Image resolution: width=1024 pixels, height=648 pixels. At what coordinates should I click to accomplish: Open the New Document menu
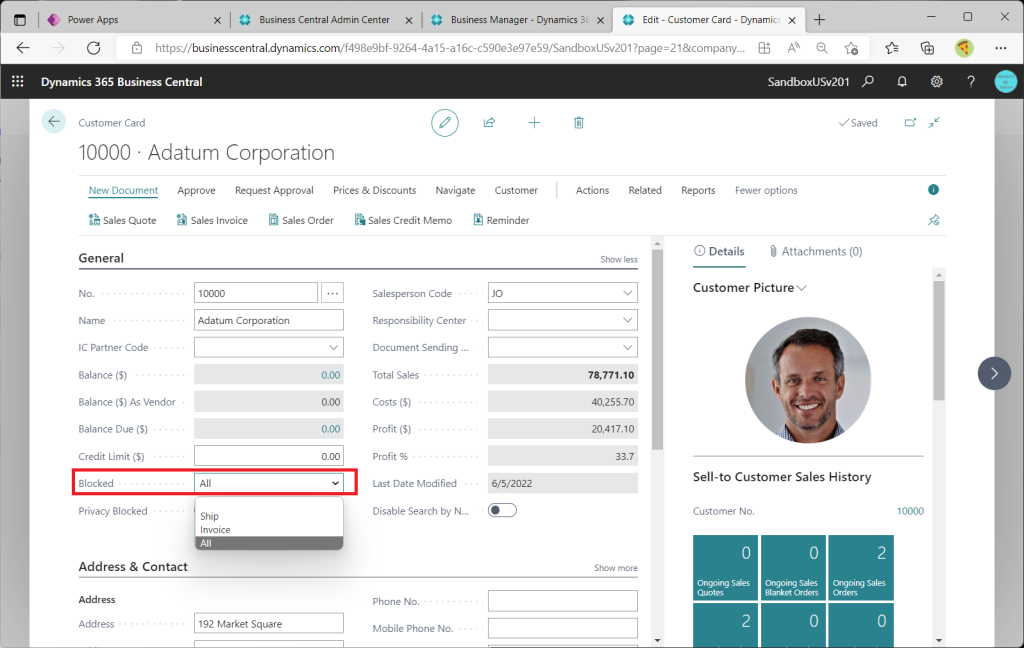coord(123,190)
